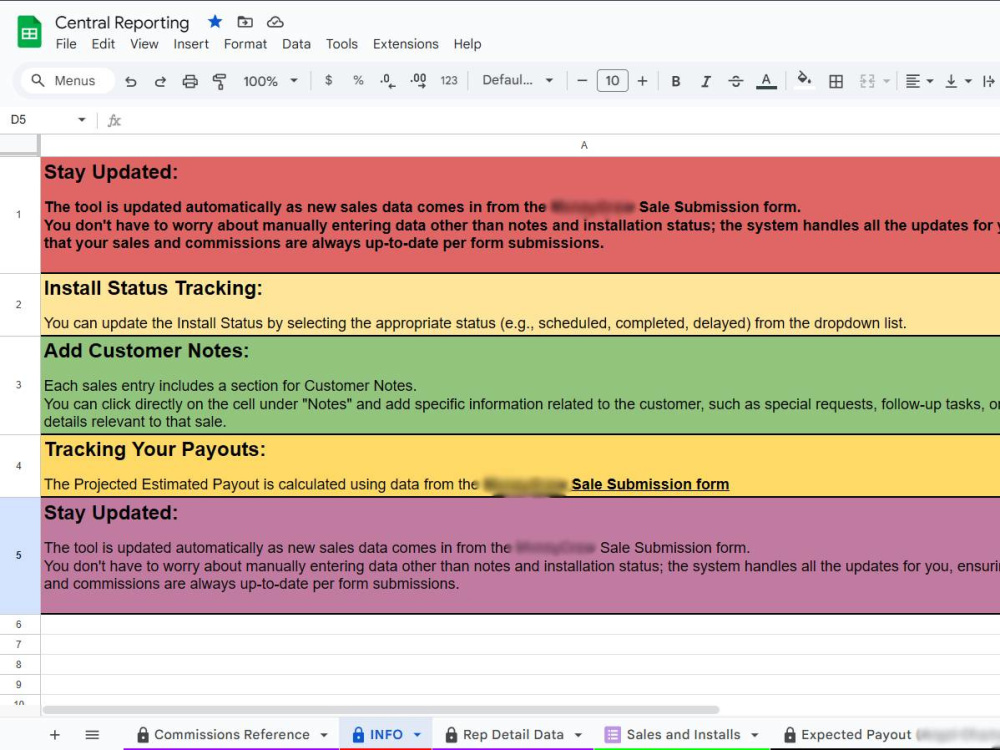Open INFO tab dropdown arrow
The width and height of the screenshot is (1000, 750).
417,735
